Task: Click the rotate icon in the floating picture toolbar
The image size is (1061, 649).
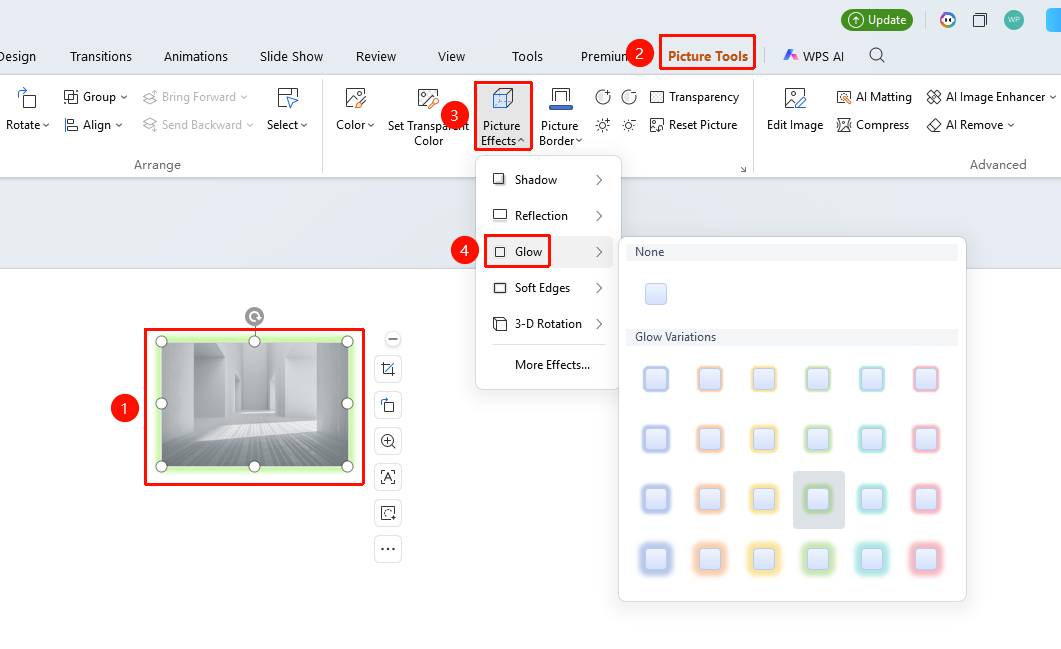Action: point(388,405)
